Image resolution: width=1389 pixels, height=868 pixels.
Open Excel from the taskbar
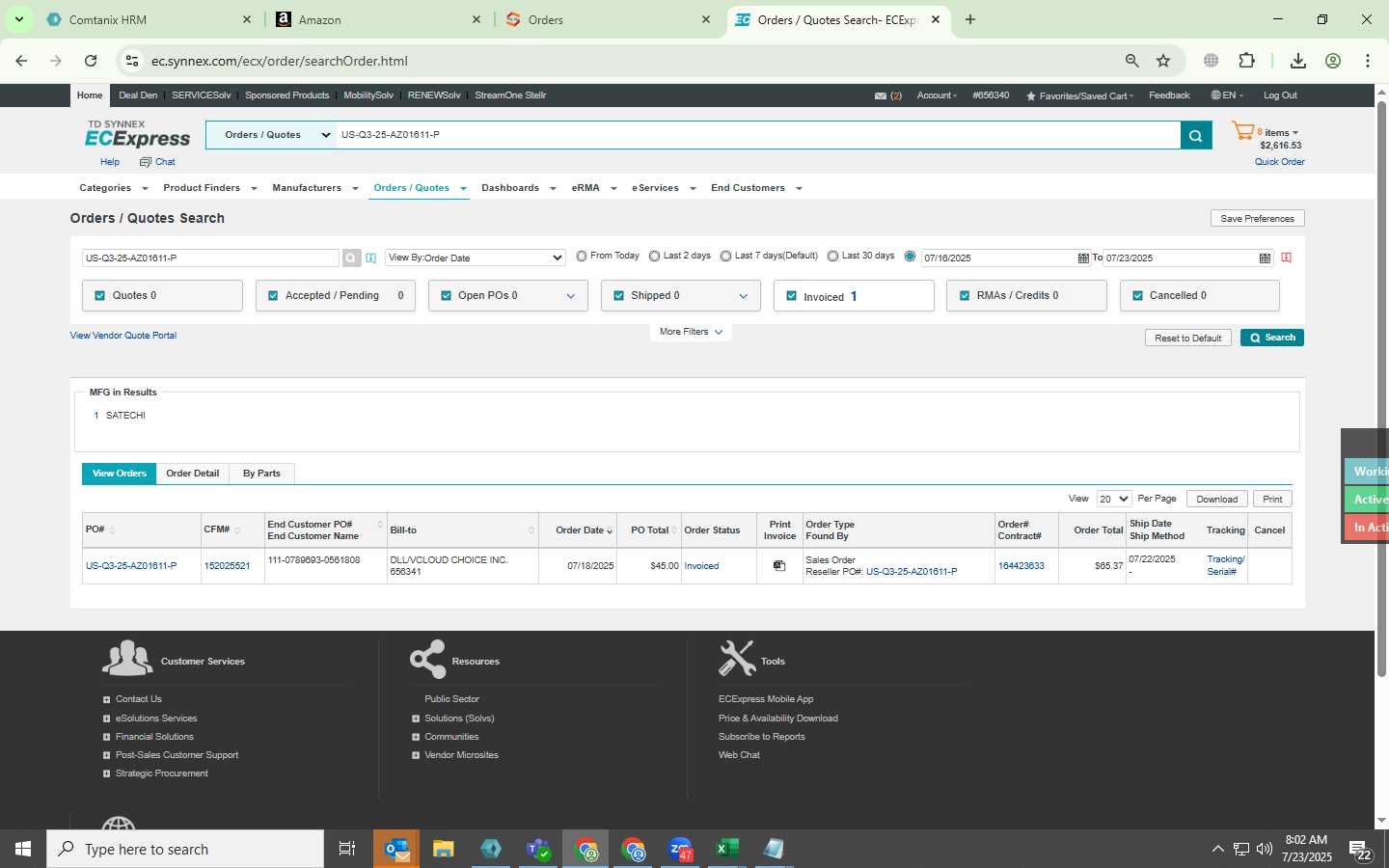[726, 849]
